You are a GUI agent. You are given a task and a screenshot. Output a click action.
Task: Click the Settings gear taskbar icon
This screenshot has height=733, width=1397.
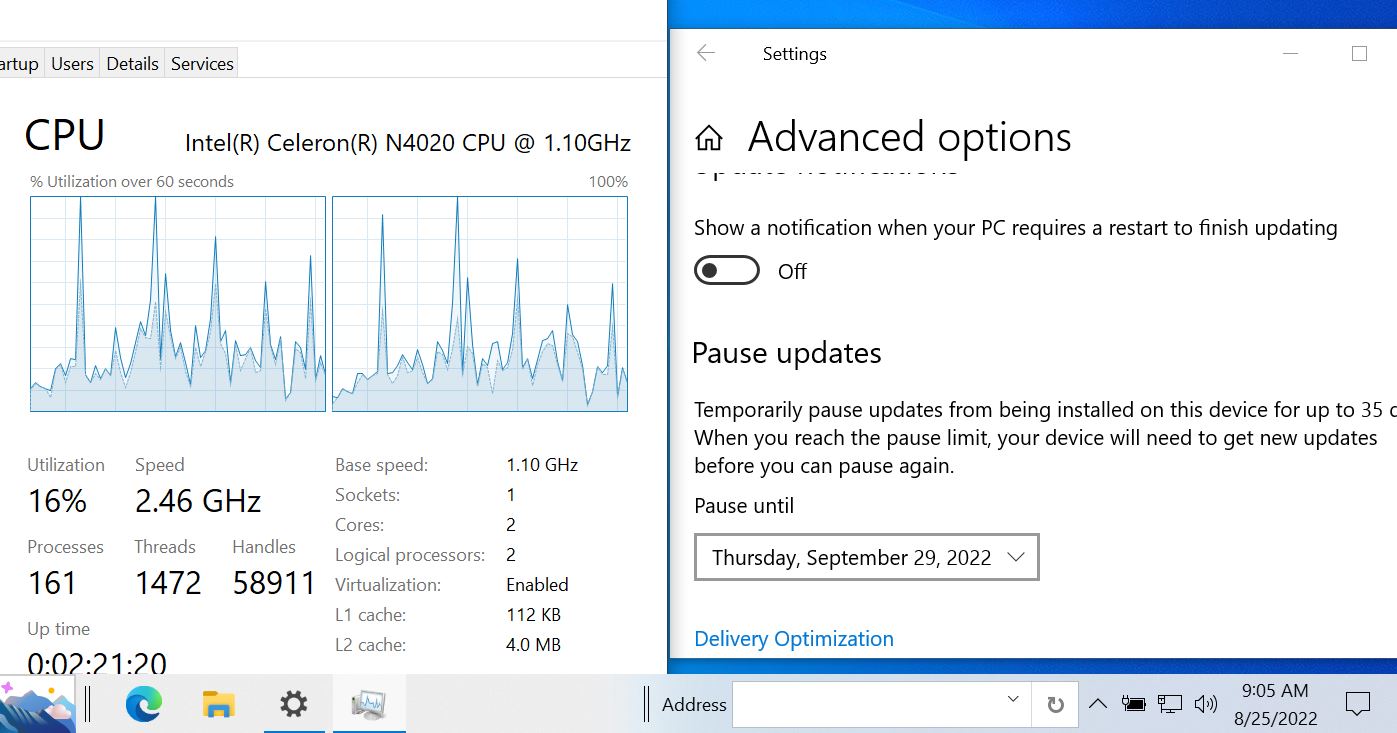[x=293, y=705]
